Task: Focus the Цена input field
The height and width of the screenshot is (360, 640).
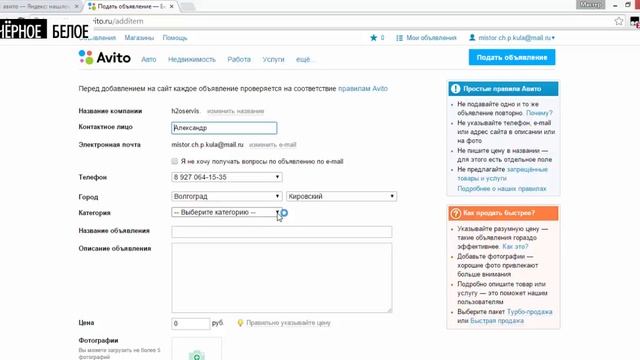Action: coord(191,323)
